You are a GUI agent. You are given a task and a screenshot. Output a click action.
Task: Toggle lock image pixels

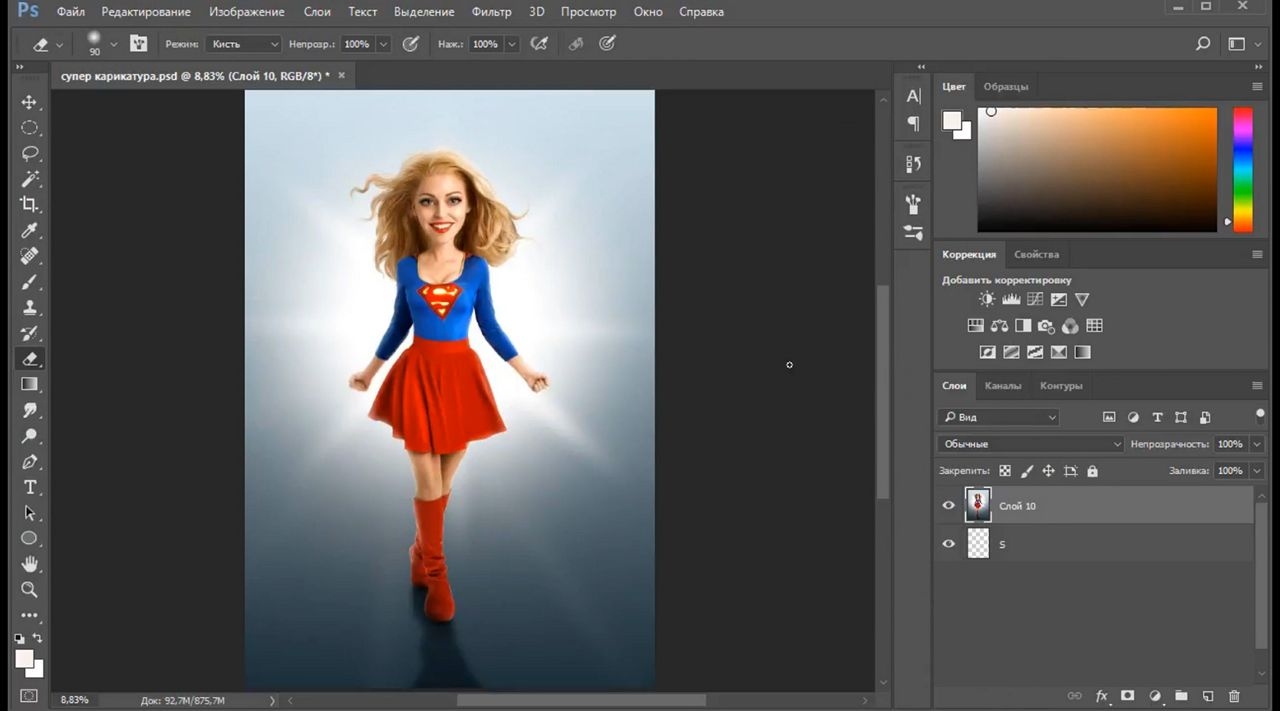click(x=1027, y=471)
